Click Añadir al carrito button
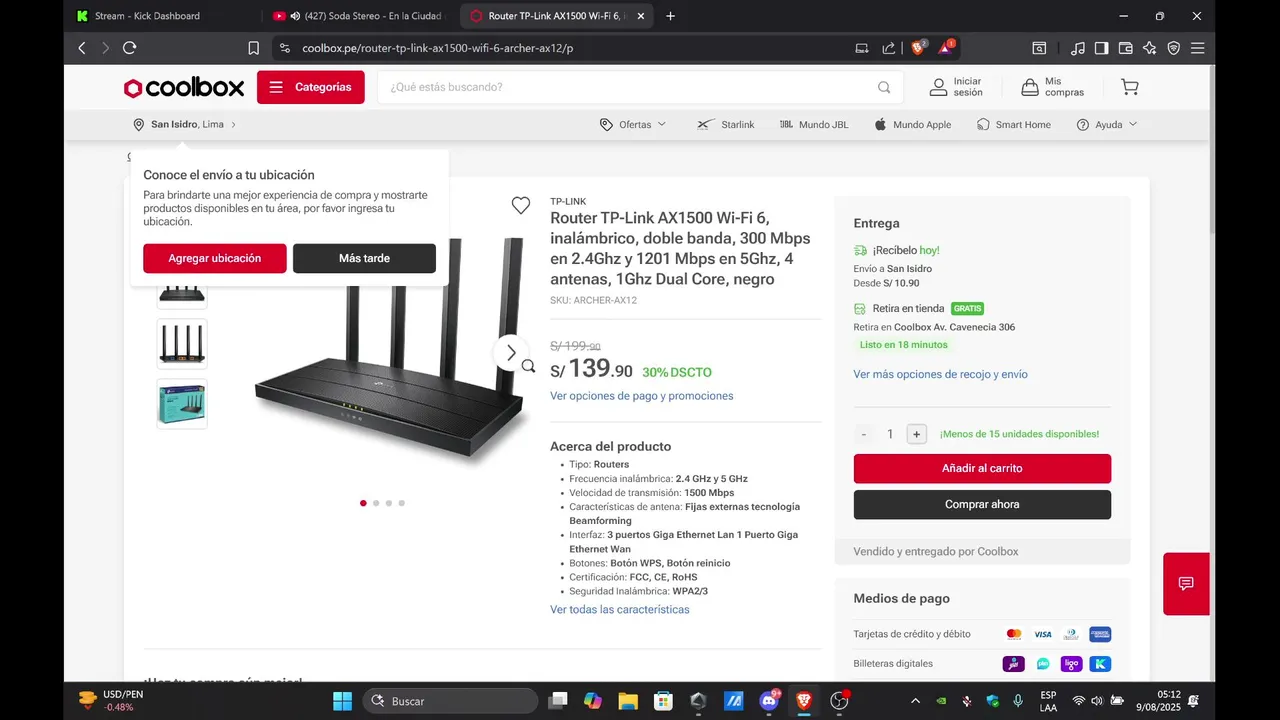Viewport: 1280px width, 720px height. [x=982, y=468]
